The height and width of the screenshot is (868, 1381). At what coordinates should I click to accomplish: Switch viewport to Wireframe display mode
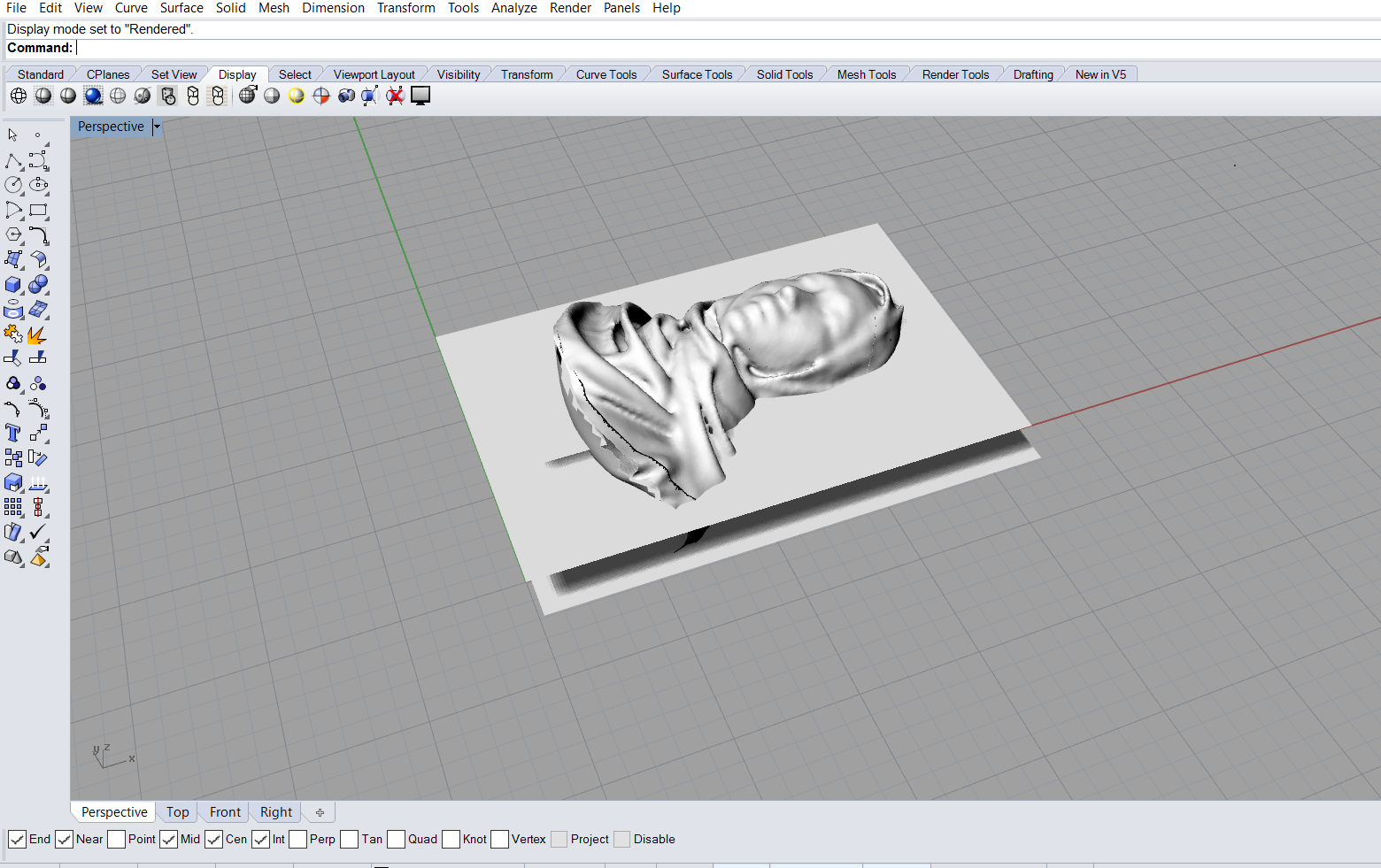coord(19,96)
